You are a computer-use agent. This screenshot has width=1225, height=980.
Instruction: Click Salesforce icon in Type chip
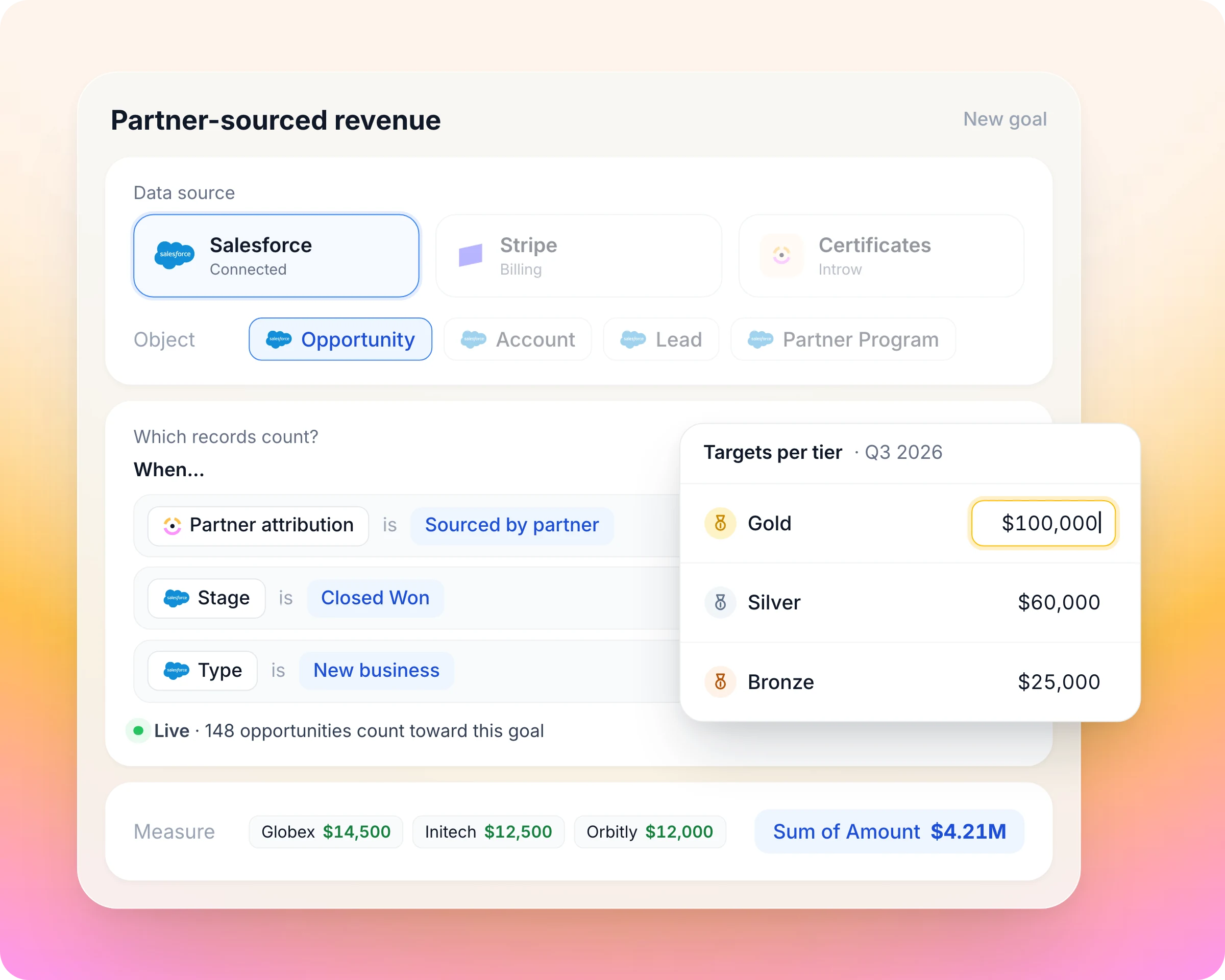coord(176,670)
